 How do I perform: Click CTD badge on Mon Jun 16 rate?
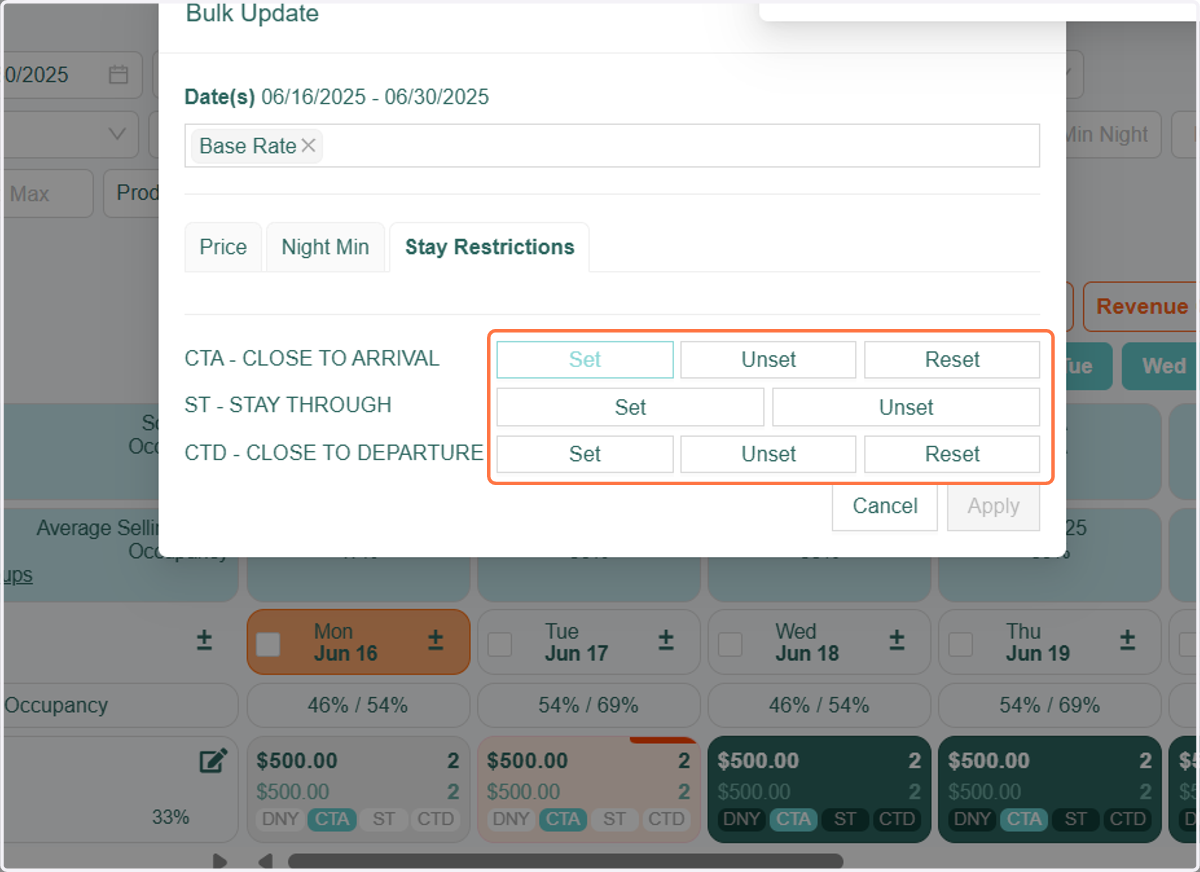click(435, 819)
